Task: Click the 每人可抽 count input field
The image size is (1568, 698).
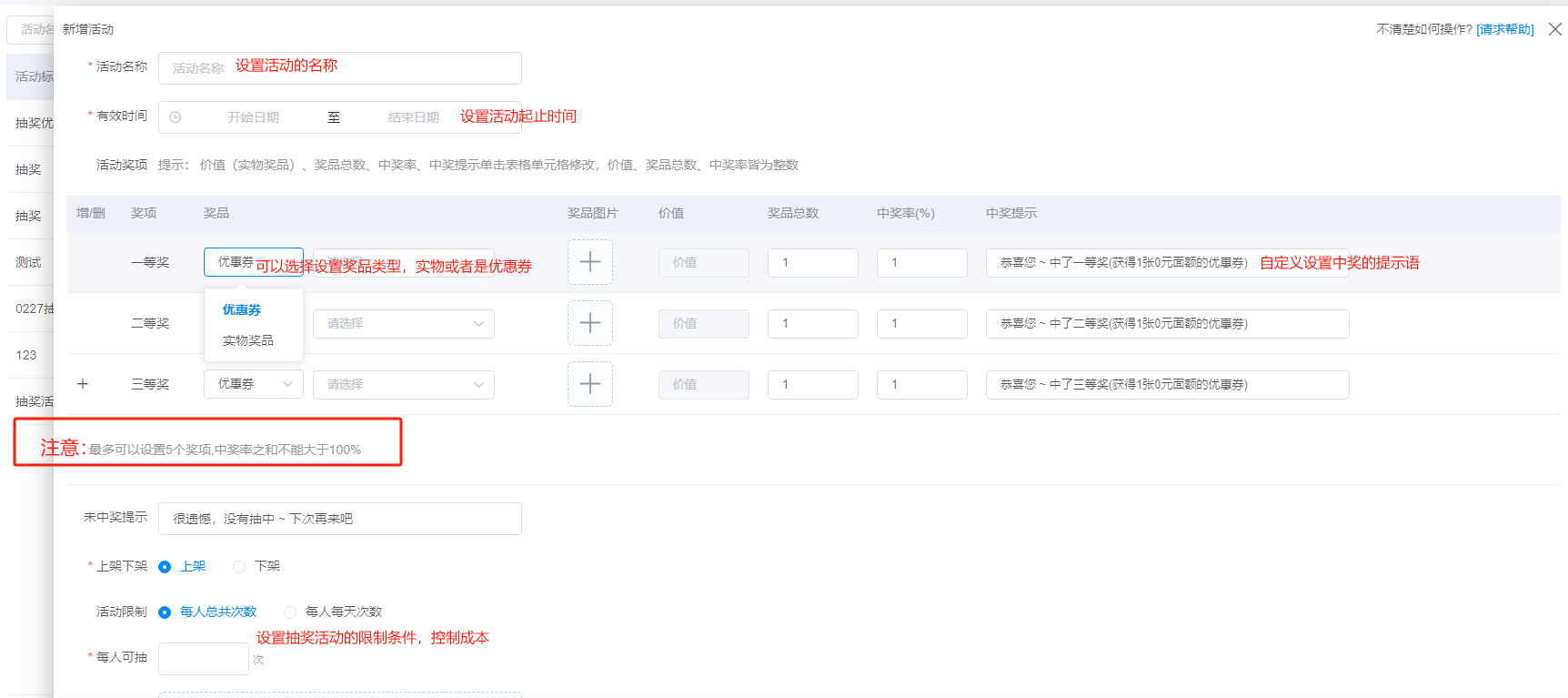Action: pyautogui.click(x=203, y=659)
